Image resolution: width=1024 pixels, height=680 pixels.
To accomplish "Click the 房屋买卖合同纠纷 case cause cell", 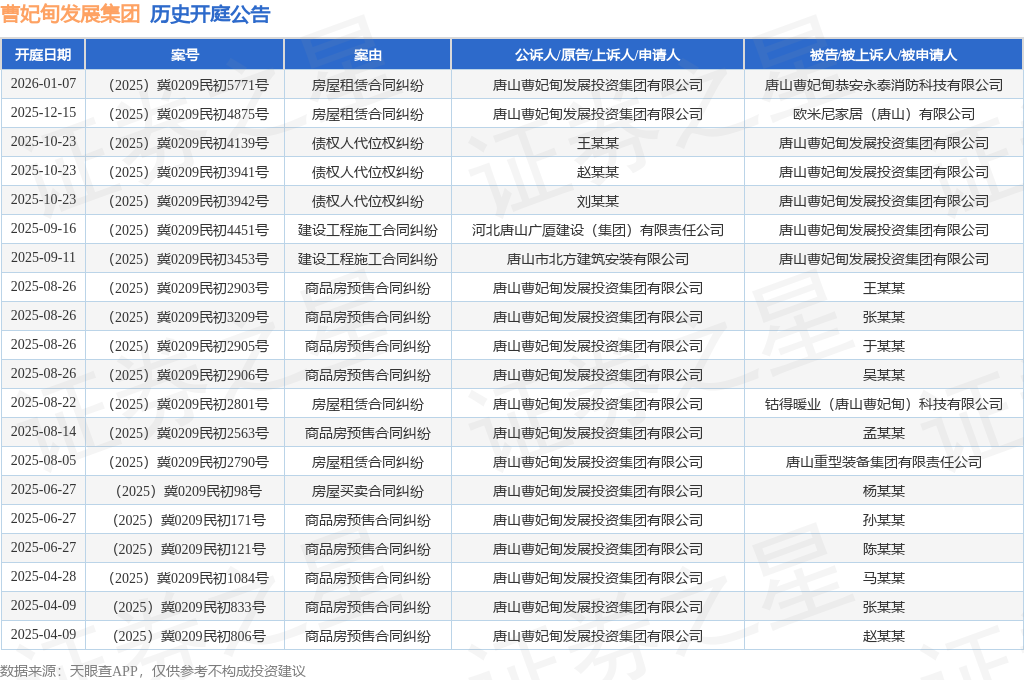I will (367, 491).
